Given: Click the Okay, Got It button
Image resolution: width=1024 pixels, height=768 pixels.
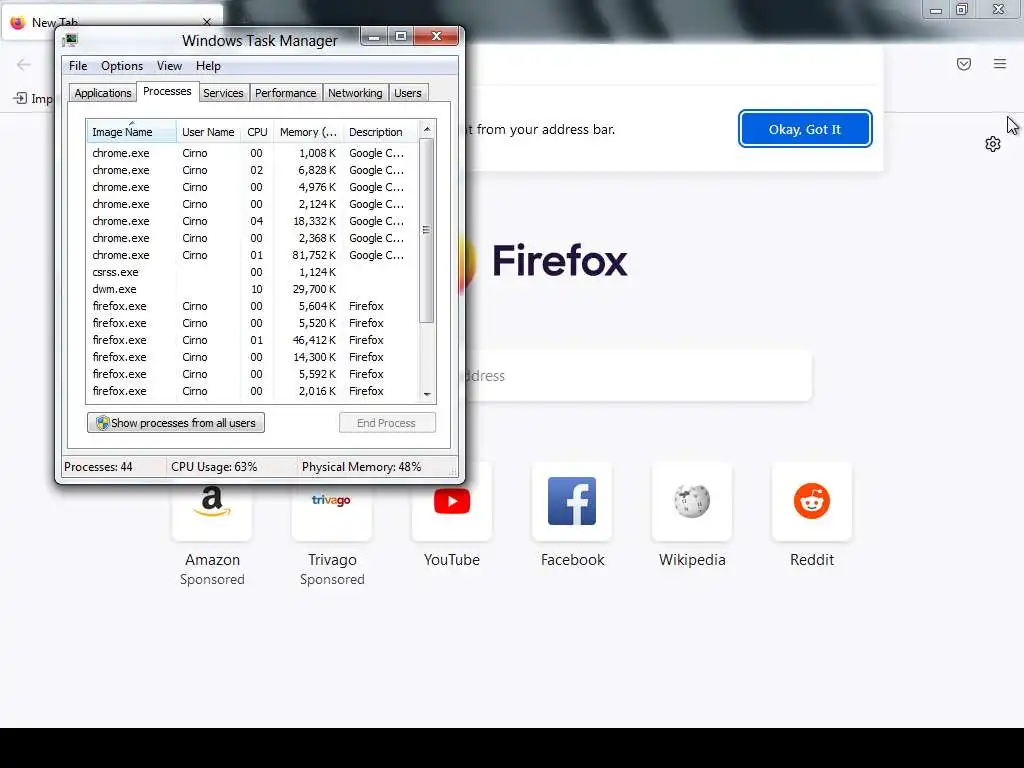Looking at the screenshot, I should pos(805,129).
